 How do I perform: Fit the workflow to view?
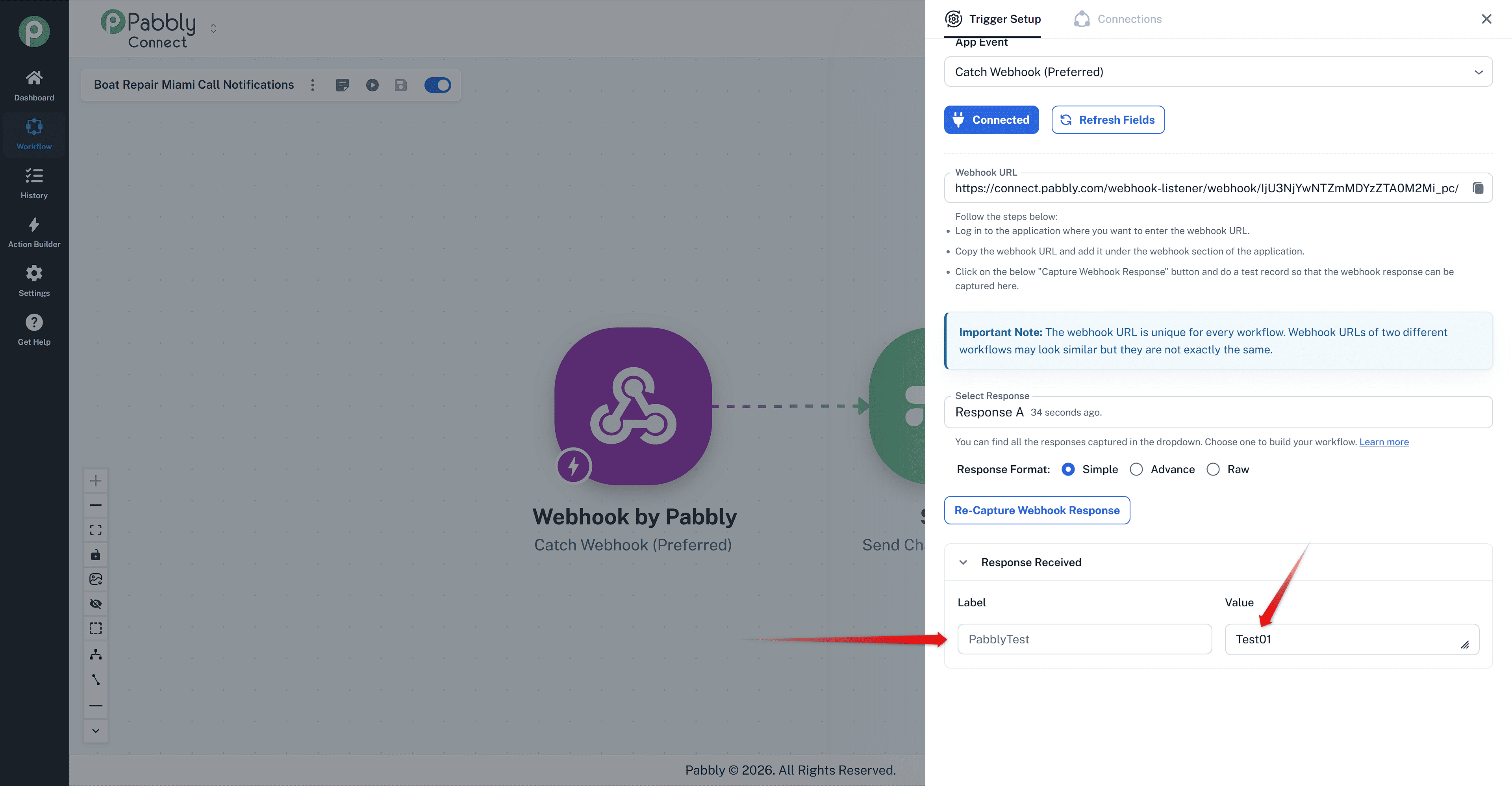coord(96,530)
